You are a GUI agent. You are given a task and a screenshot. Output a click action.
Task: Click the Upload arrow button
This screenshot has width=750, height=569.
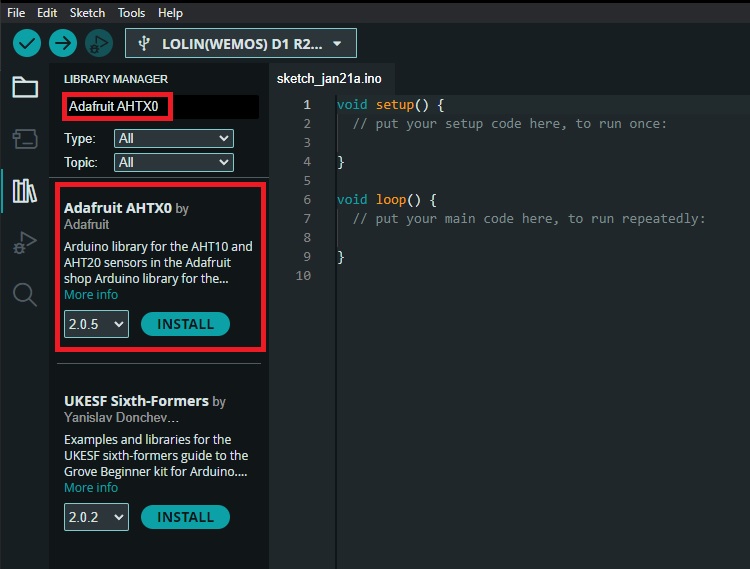tap(63, 44)
